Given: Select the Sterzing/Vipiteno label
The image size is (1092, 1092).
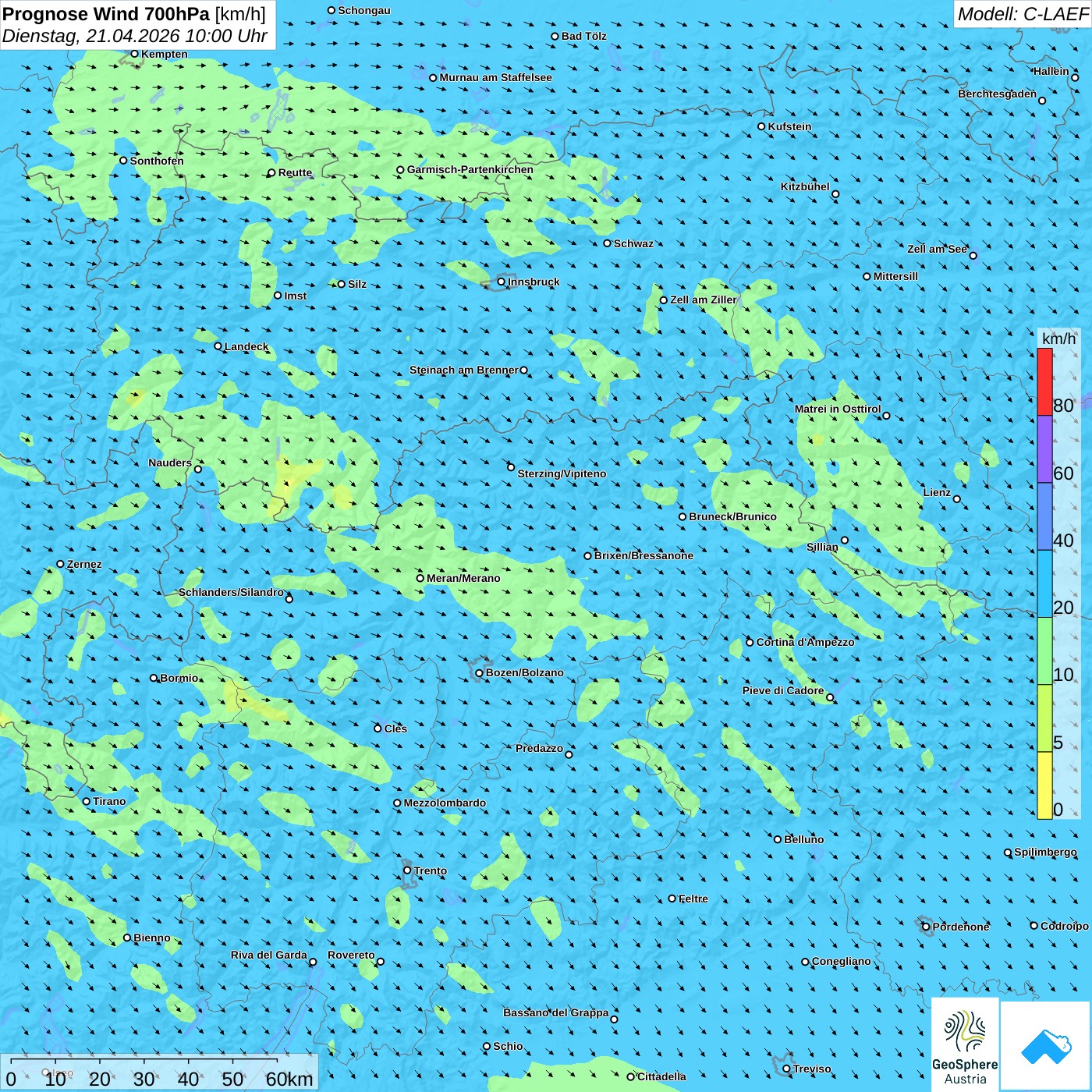Looking at the screenshot, I should click(x=562, y=473).
